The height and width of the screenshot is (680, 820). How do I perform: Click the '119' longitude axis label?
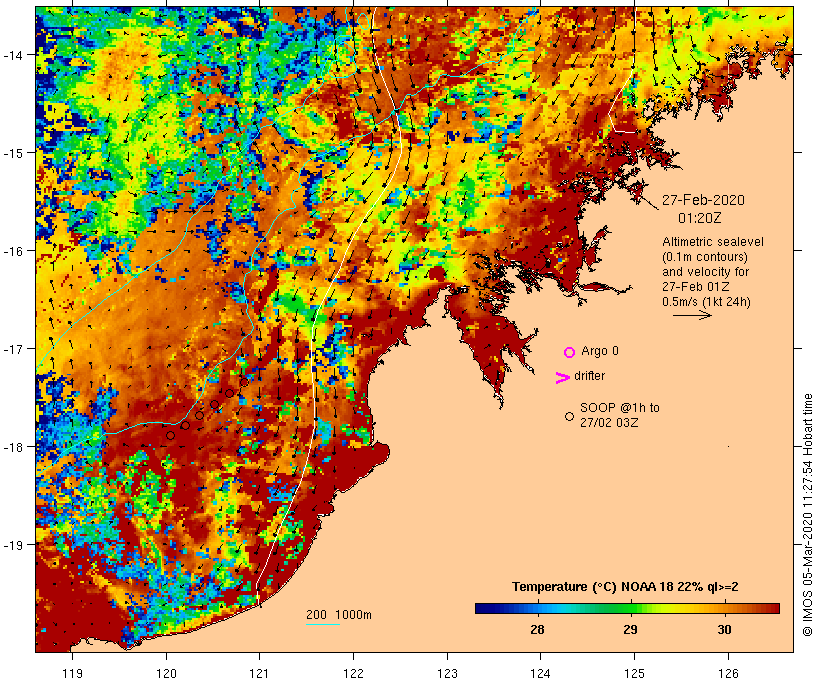pyautogui.click(x=72, y=673)
